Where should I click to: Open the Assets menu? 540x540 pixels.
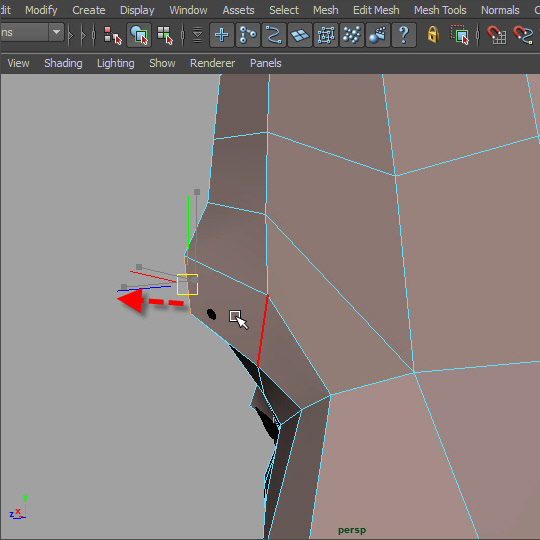(238, 10)
